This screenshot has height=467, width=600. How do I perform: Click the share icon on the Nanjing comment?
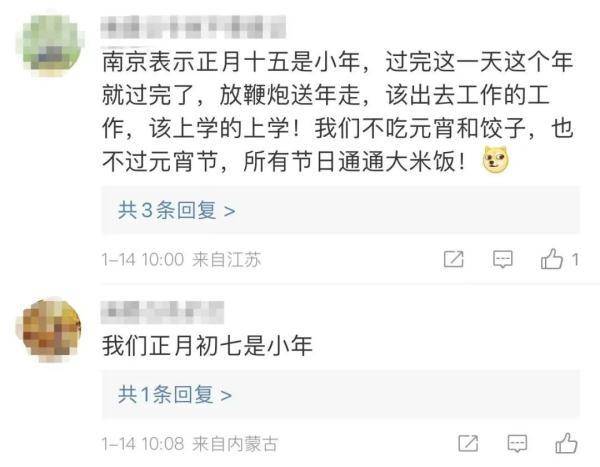coord(453,259)
